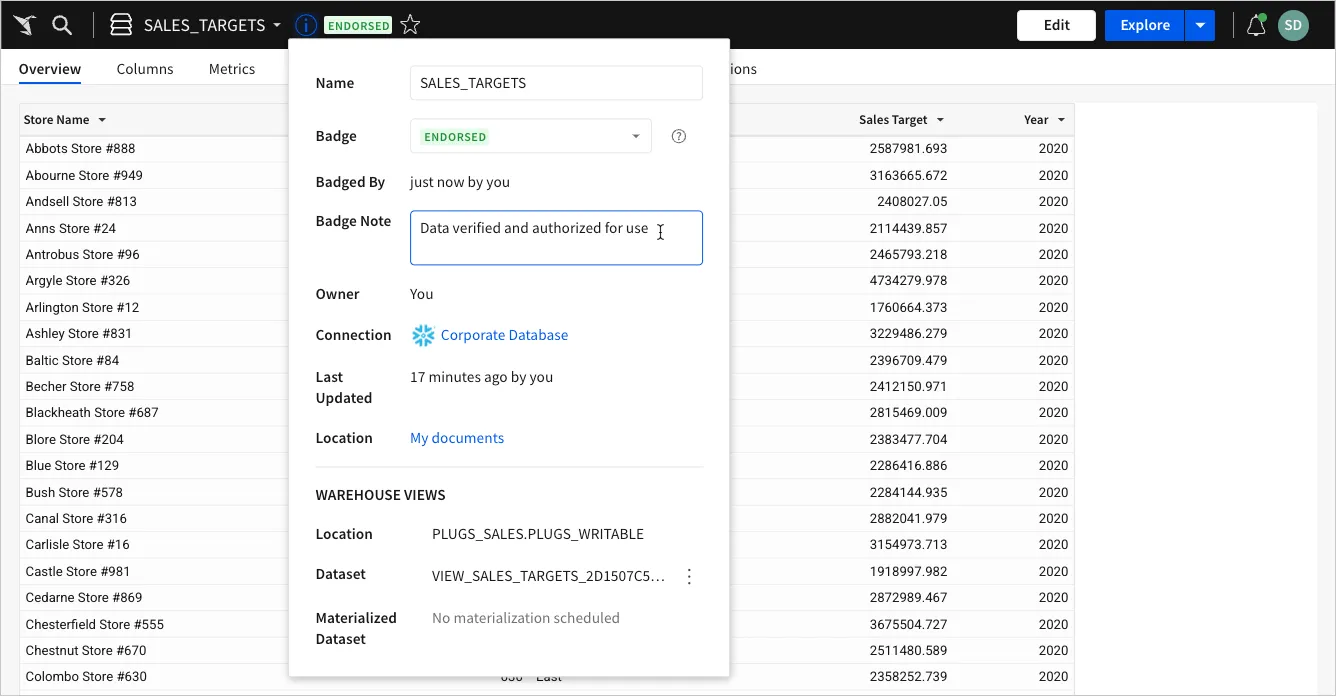The image size is (1336, 696).
Task: Click the Explore button
Action: point(1145,25)
